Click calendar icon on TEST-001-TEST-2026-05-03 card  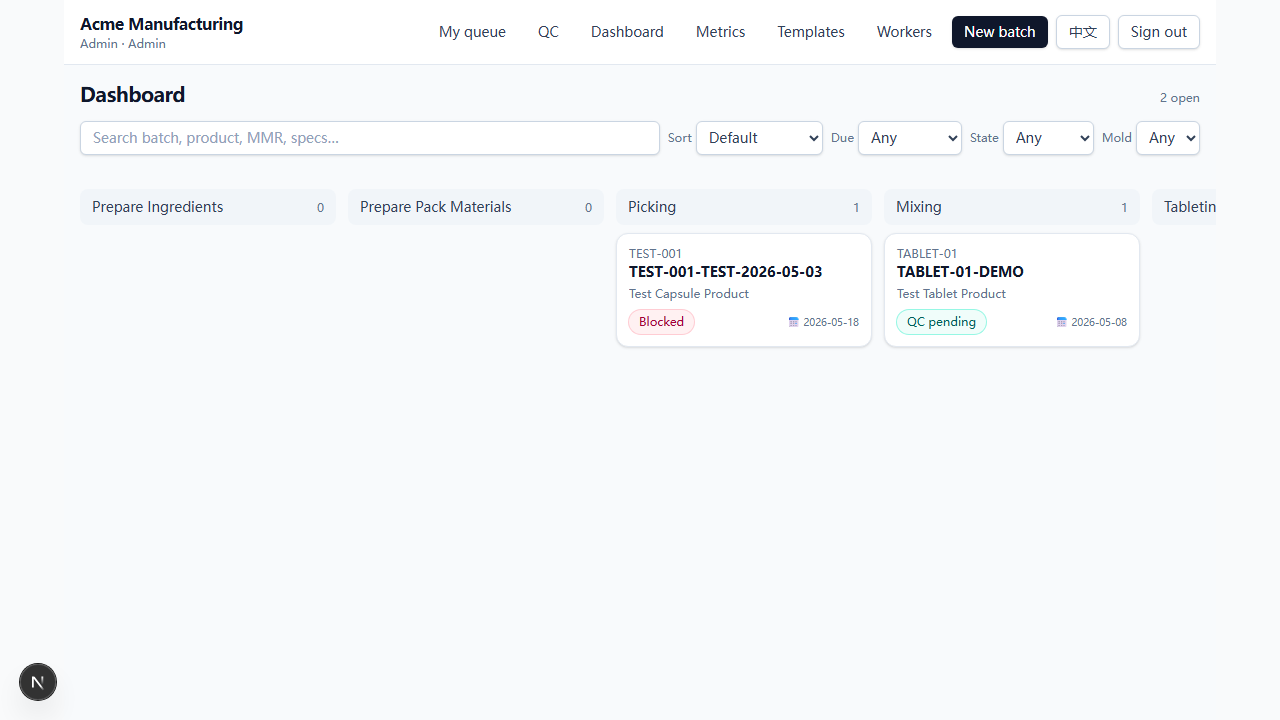coord(794,322)
